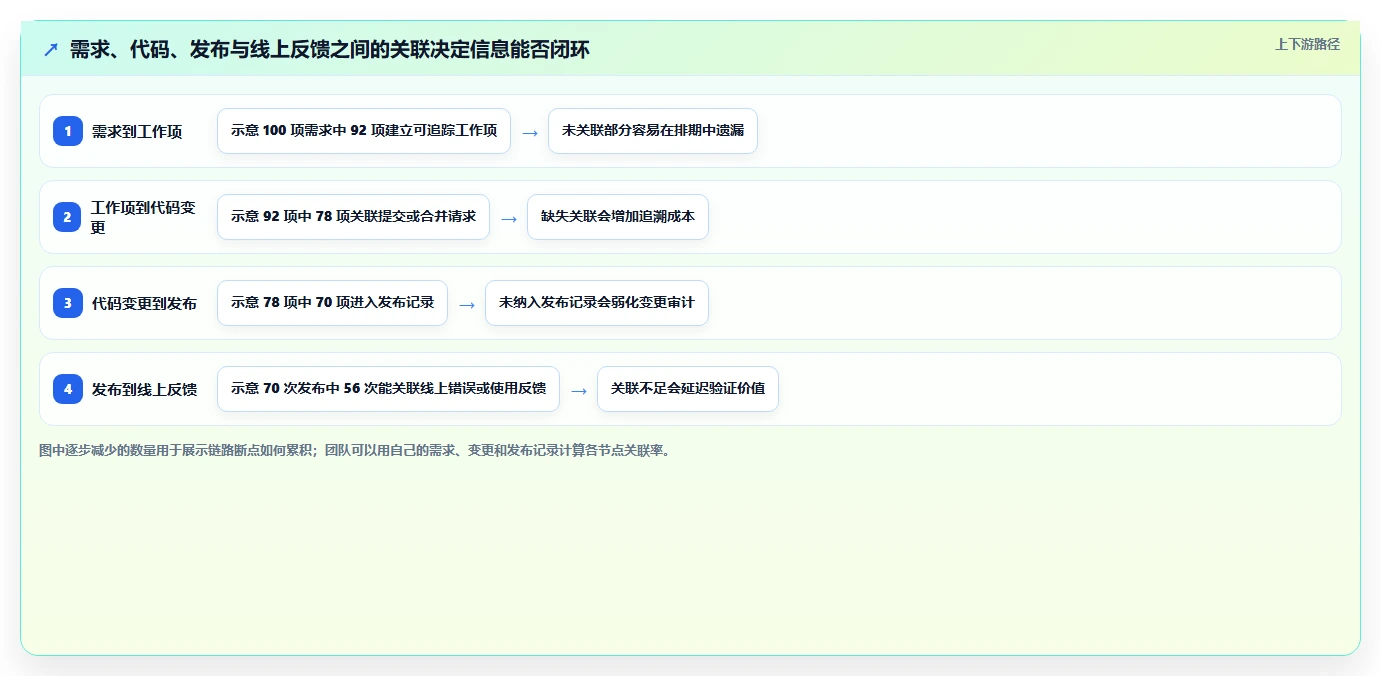Viewport: 1381px width, 676px height.
Task: Click the box 未关联部分容易在排期中遗漏
Action: tap(653, 131)
